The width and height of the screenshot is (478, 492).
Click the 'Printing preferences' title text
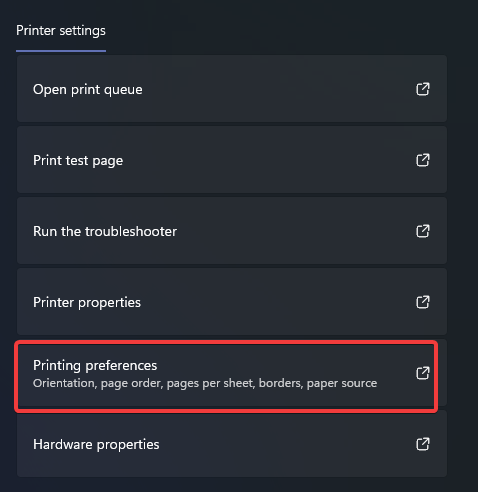(95, 366)
